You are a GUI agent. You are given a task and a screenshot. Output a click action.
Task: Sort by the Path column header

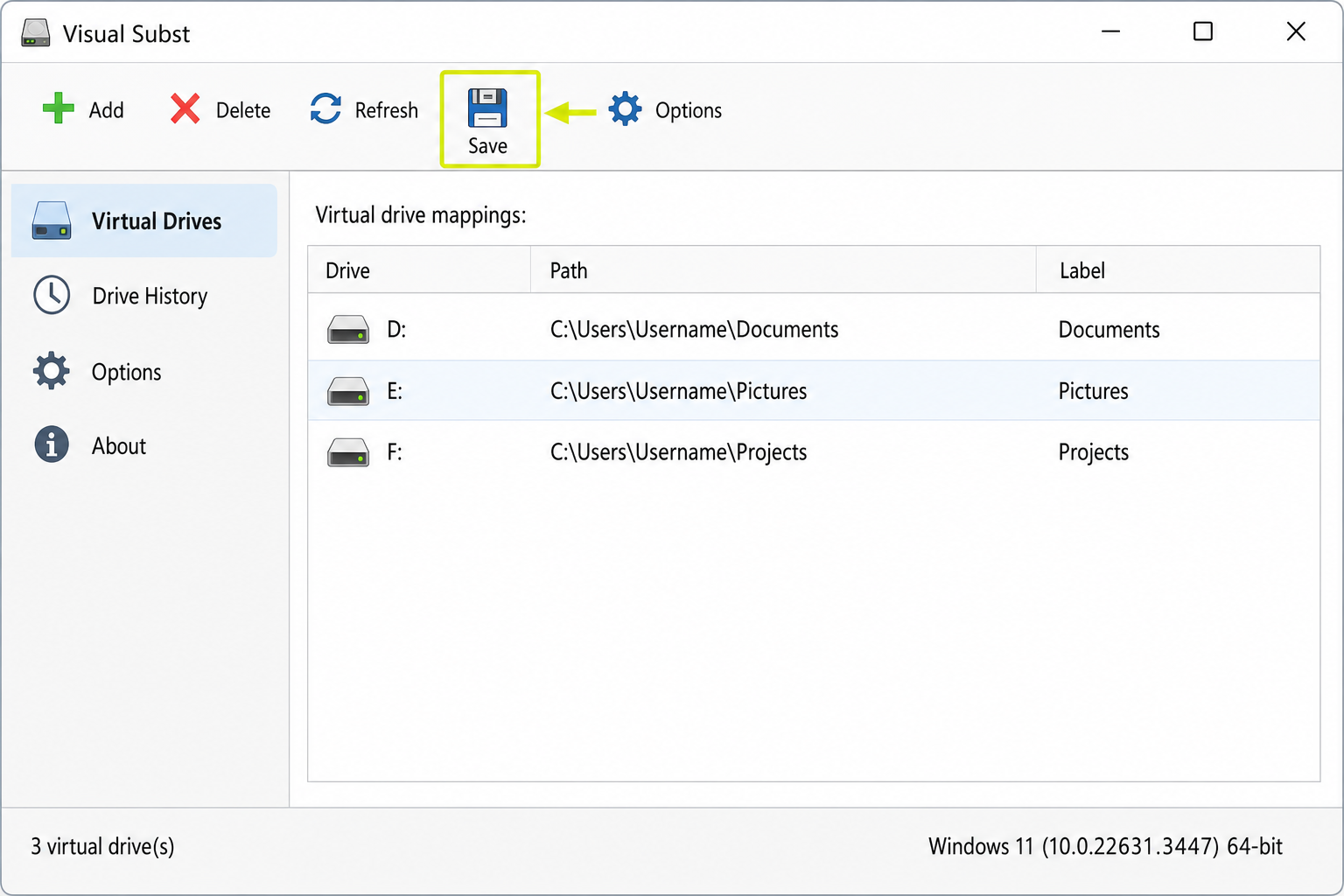[783, 269]
